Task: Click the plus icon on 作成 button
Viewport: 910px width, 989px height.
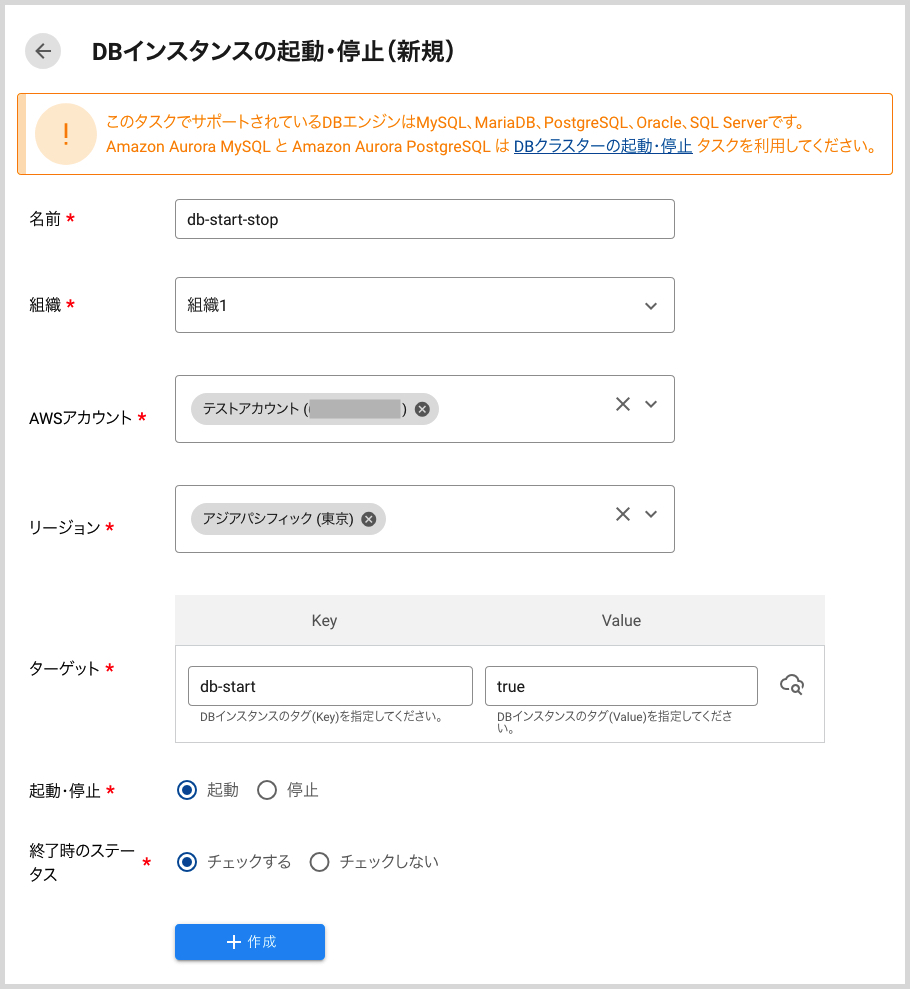Action: [x=234, y=942]
